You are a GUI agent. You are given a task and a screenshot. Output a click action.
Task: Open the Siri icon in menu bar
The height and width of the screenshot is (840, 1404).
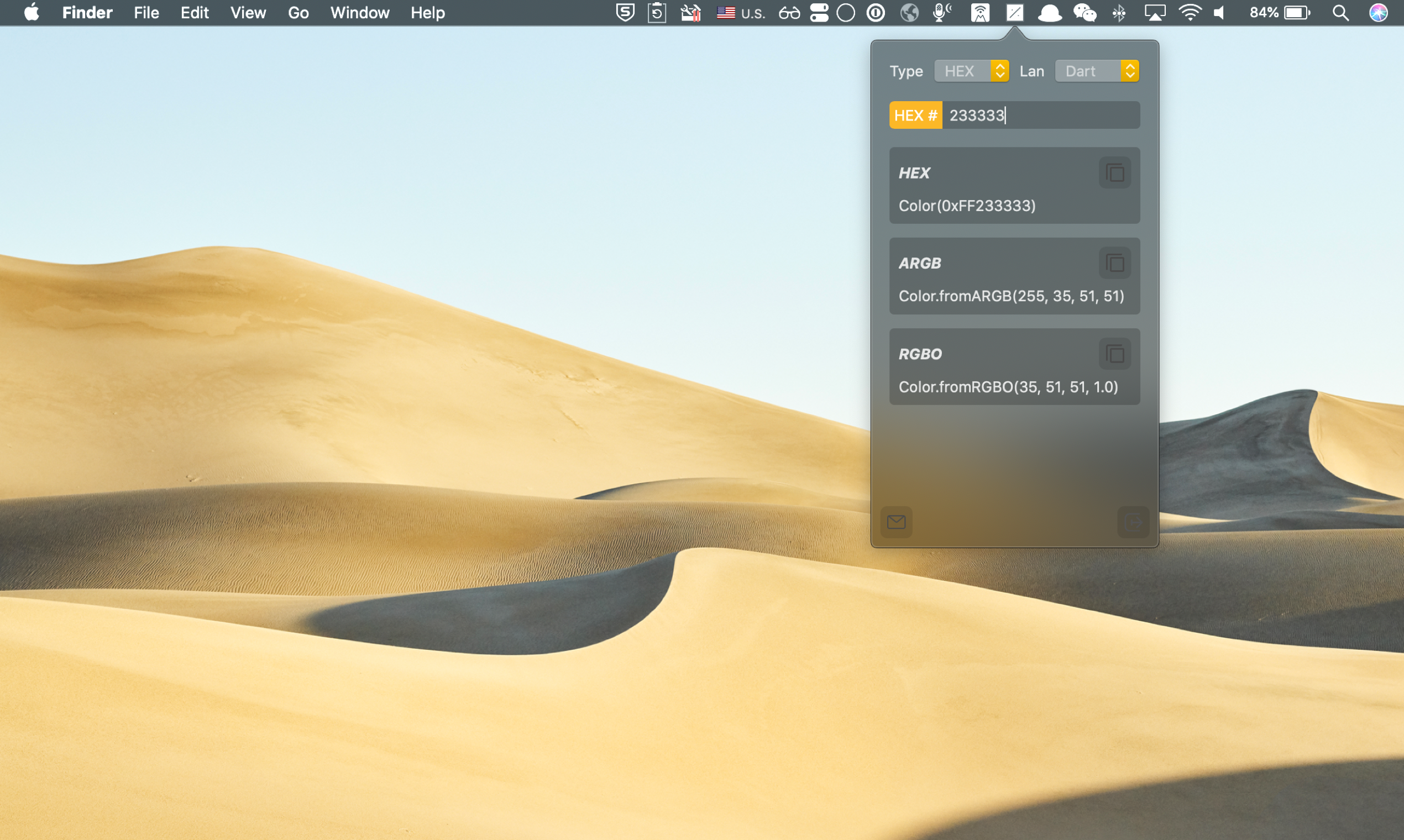(x=1378, y=13)
